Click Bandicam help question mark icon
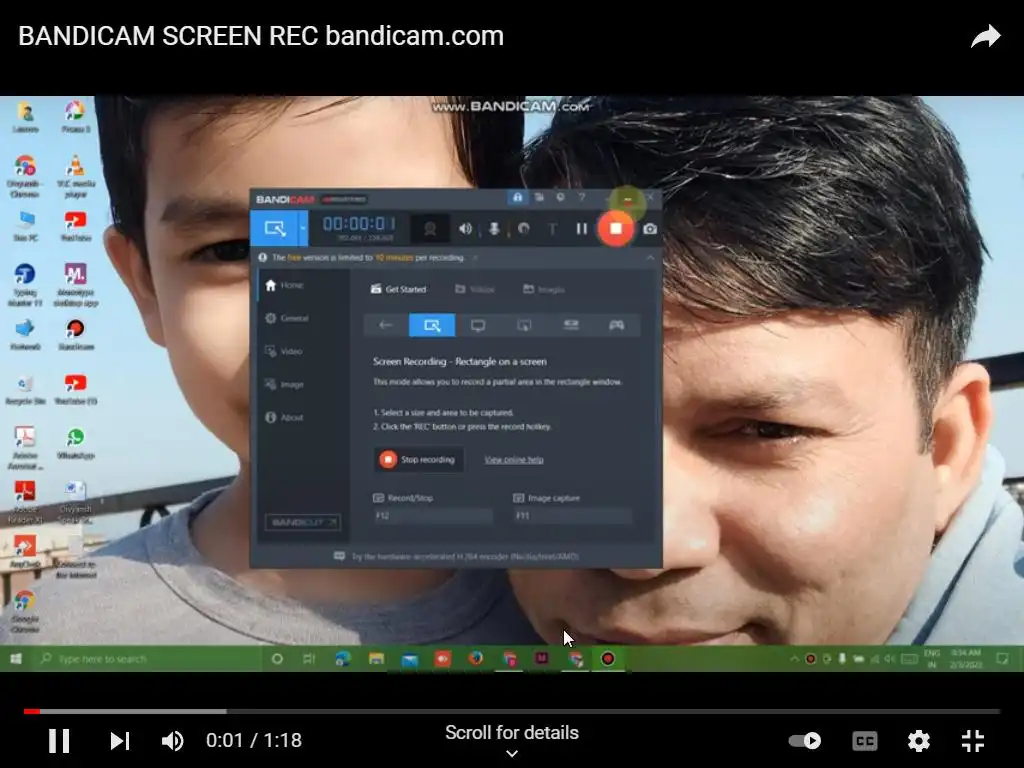This screenshot has width=1024, height=768. [x=581, y=197]
